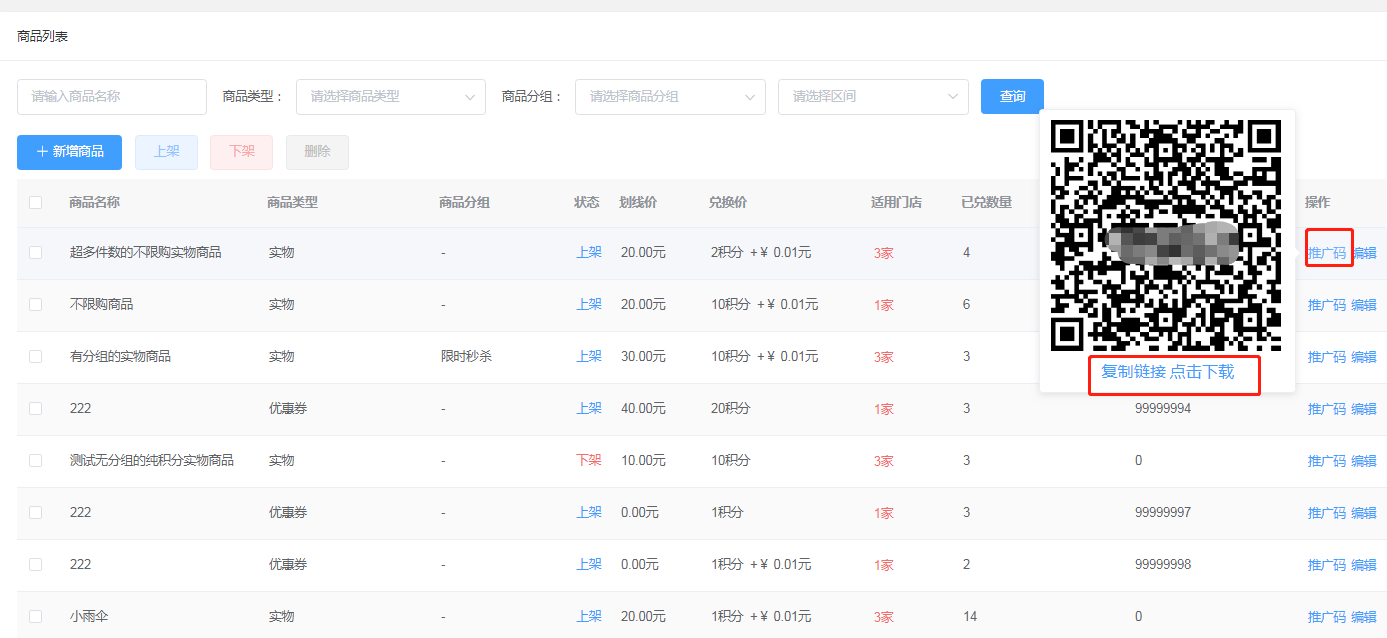Image resolution: width=1387 pixels, height=638 pixels.
Task: Edit the 222 row with stock 99999998
Action: (1364, 565)
